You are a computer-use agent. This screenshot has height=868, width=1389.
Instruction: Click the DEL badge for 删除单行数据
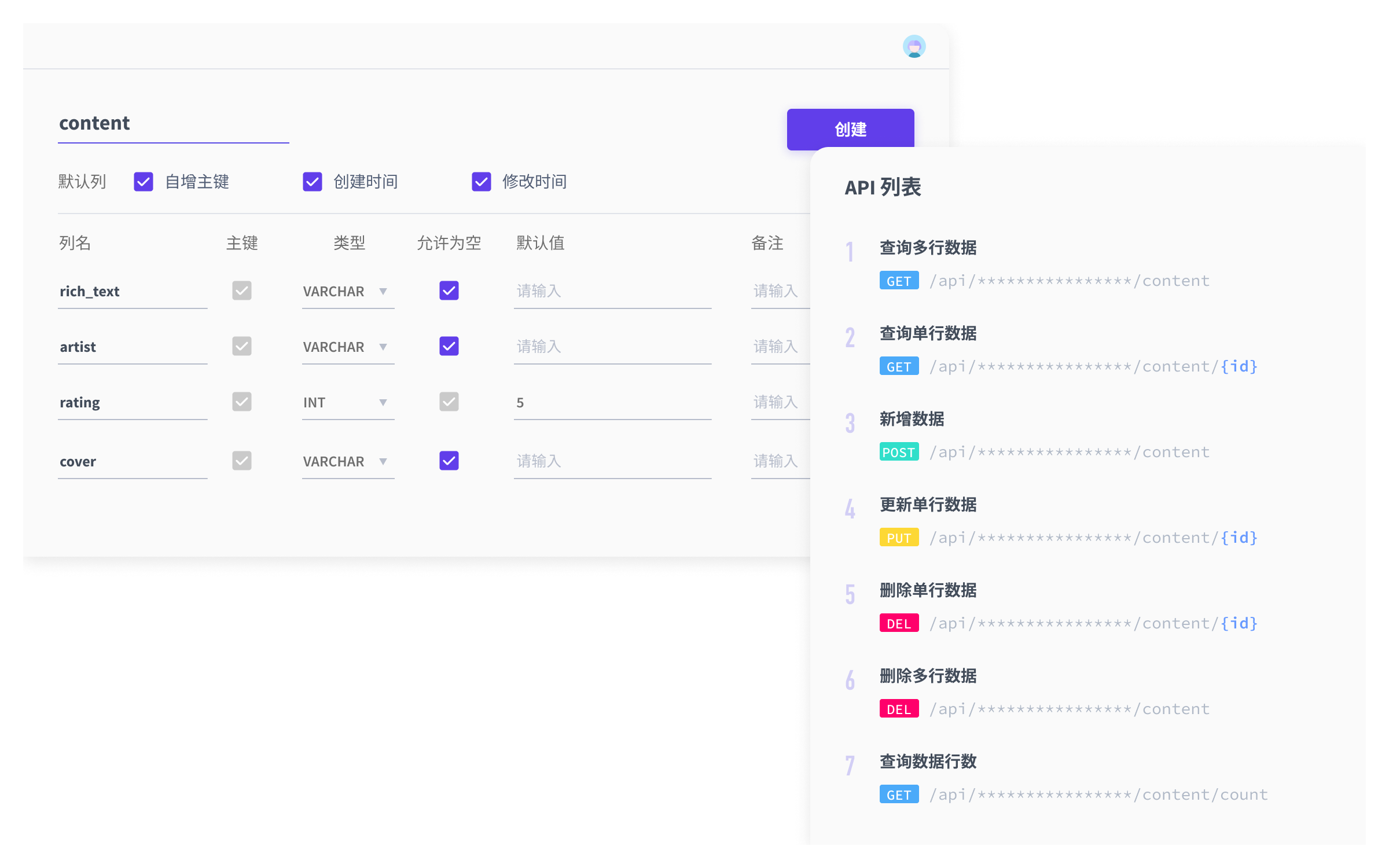point(898,623)
